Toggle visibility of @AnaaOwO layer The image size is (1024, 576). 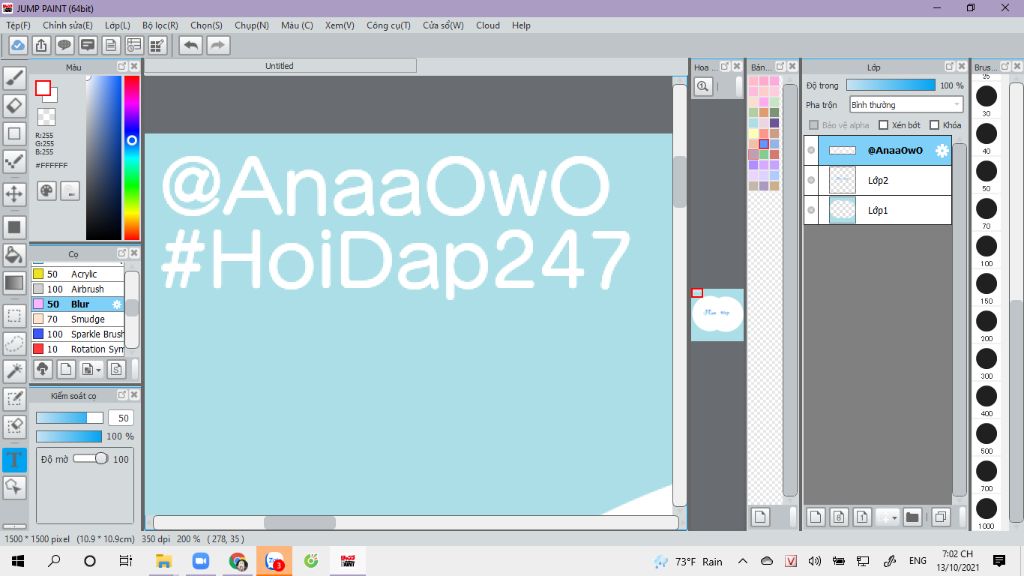[811, 150]
